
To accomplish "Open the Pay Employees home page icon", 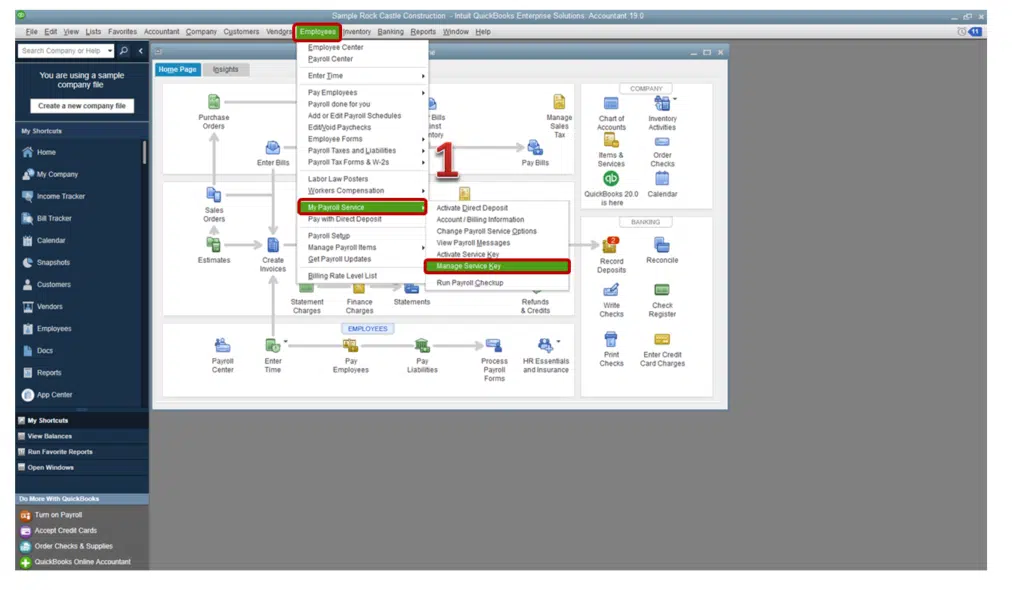I will coord(351,345).
